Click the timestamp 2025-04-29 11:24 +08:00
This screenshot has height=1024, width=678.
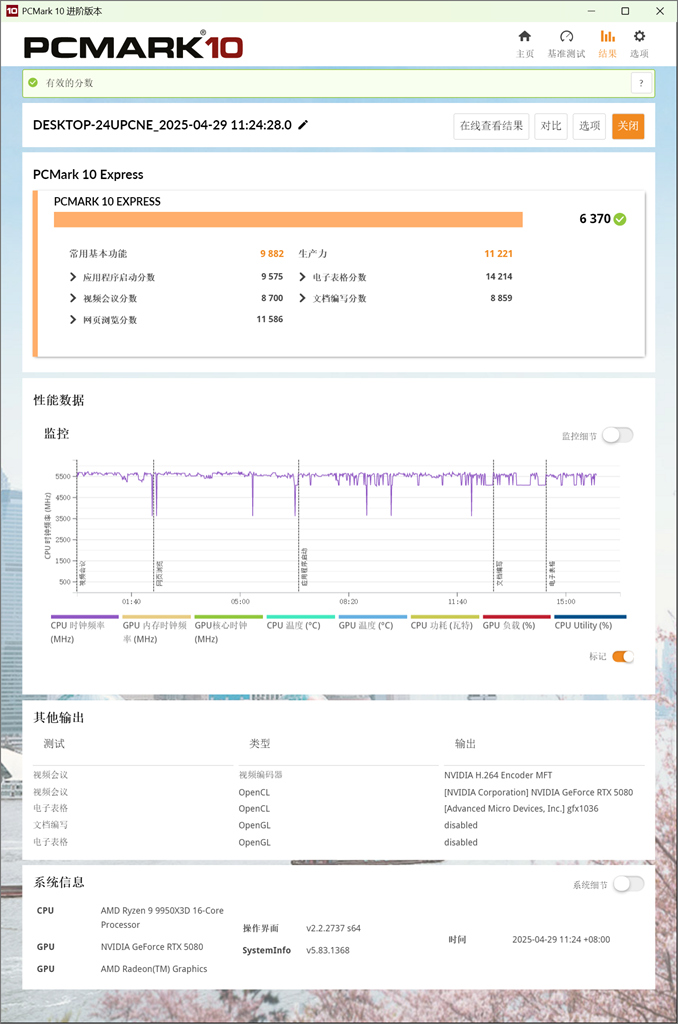[561, 940]
